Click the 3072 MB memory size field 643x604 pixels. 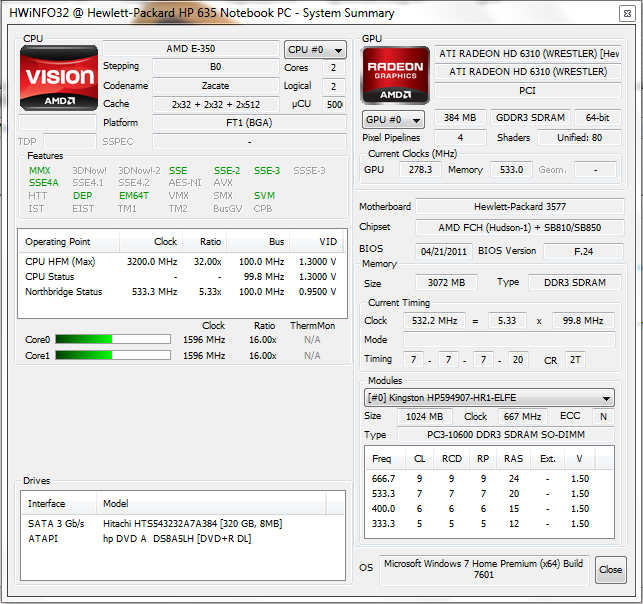(x=447, y=283)
